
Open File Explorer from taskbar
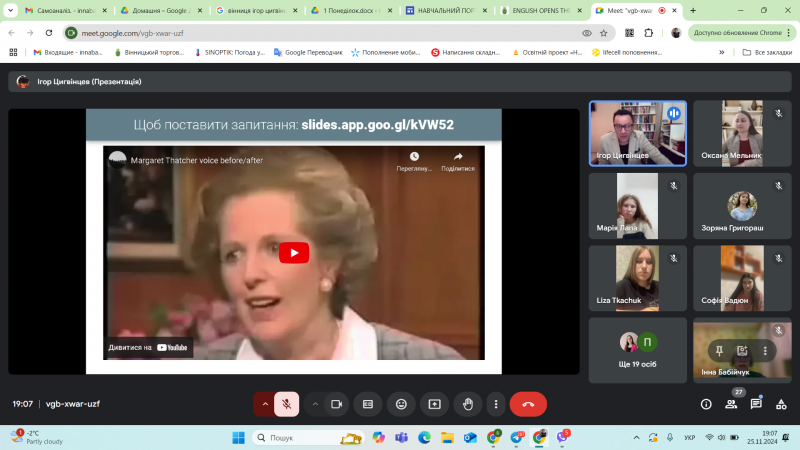(447, 437)
